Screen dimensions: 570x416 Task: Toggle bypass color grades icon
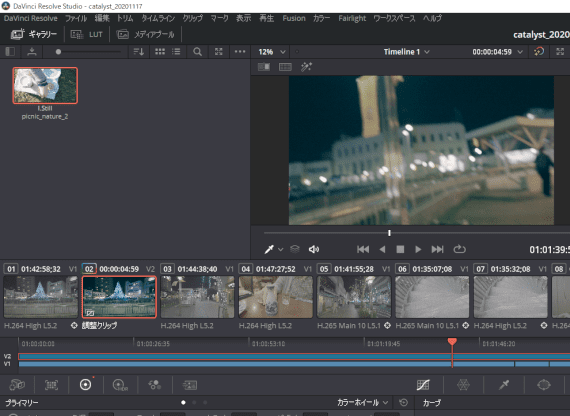(x=539, y=52)
